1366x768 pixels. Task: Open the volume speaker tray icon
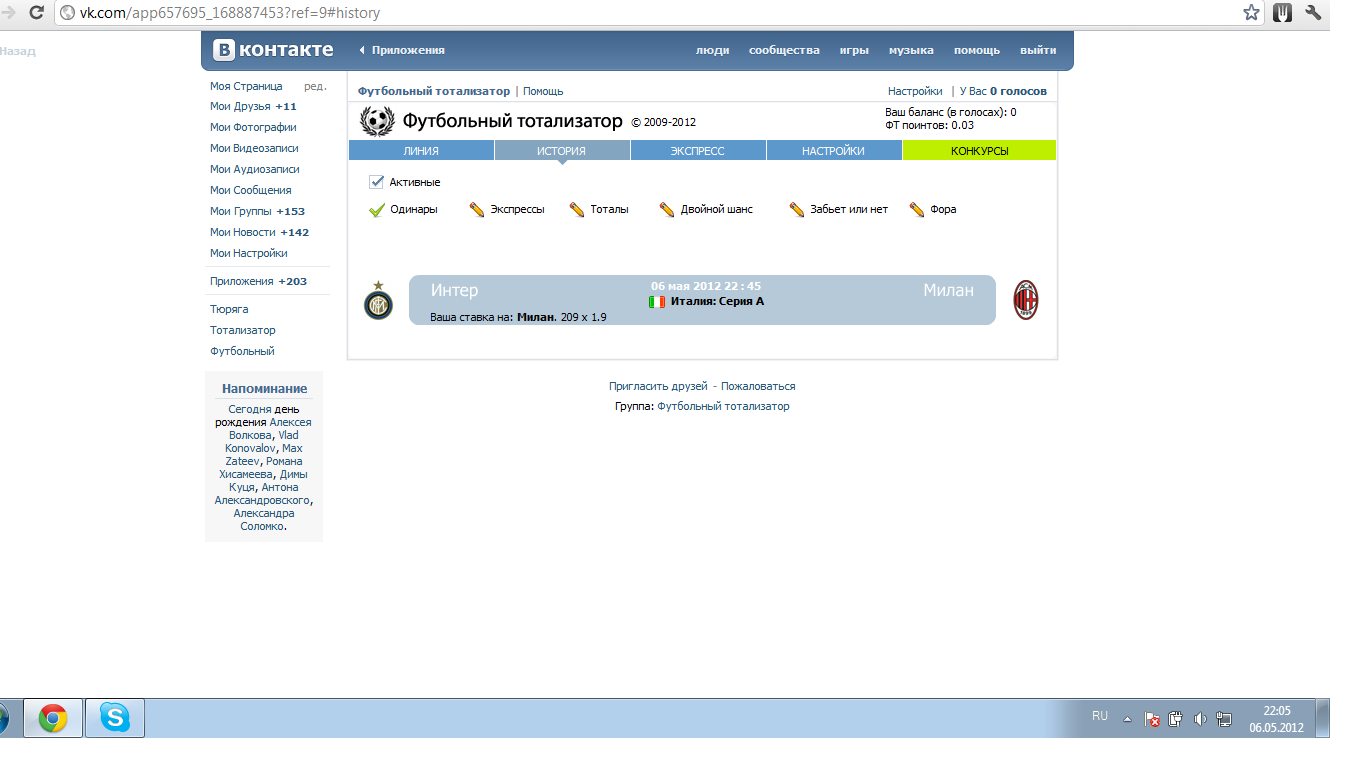point(1200,718)
